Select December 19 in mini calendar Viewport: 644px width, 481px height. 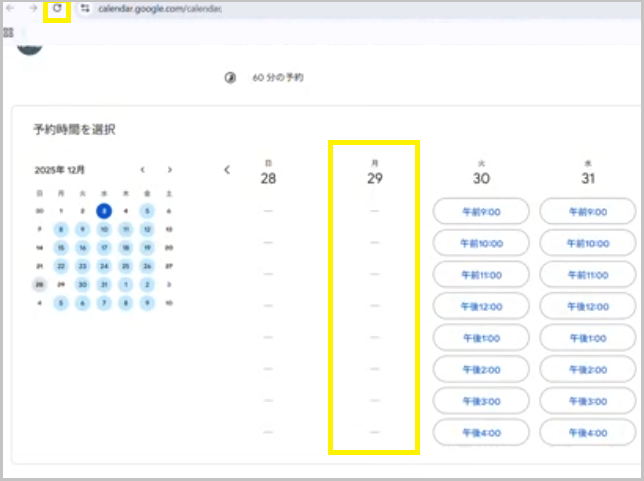pyautogui.click(x=147, y=248)
